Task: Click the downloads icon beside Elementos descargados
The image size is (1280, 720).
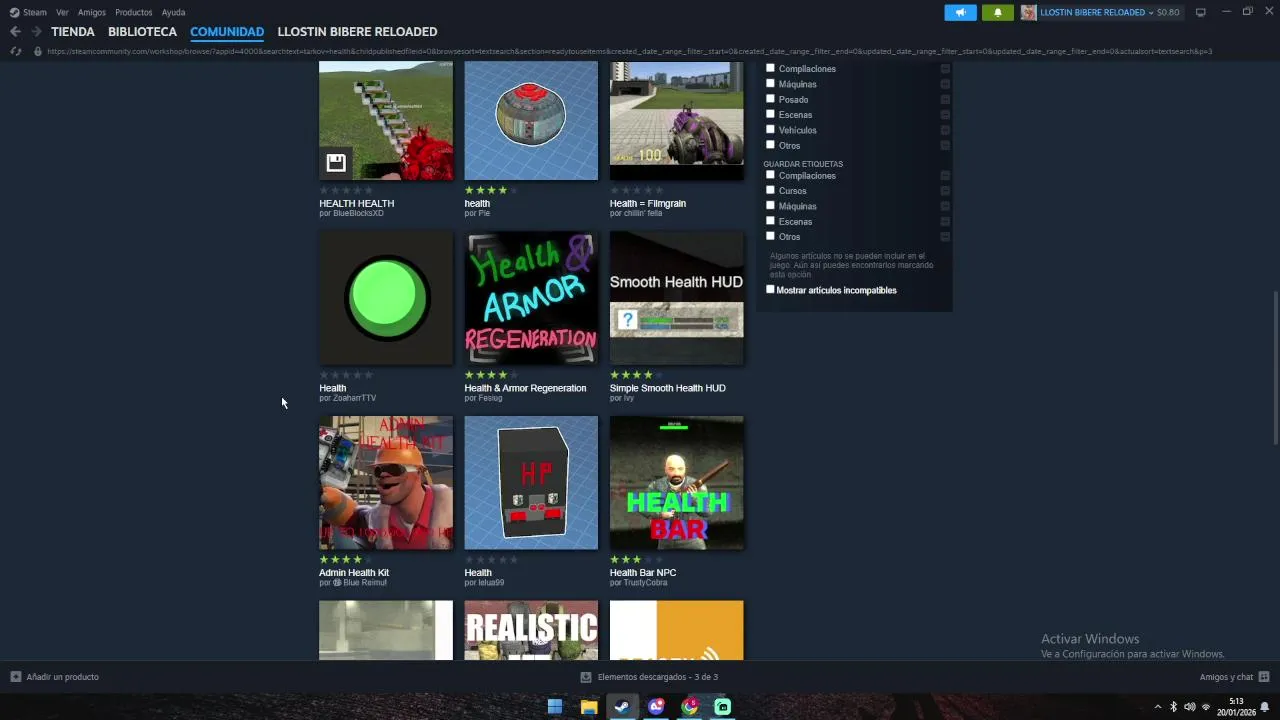Action: (x=586, y=677)
